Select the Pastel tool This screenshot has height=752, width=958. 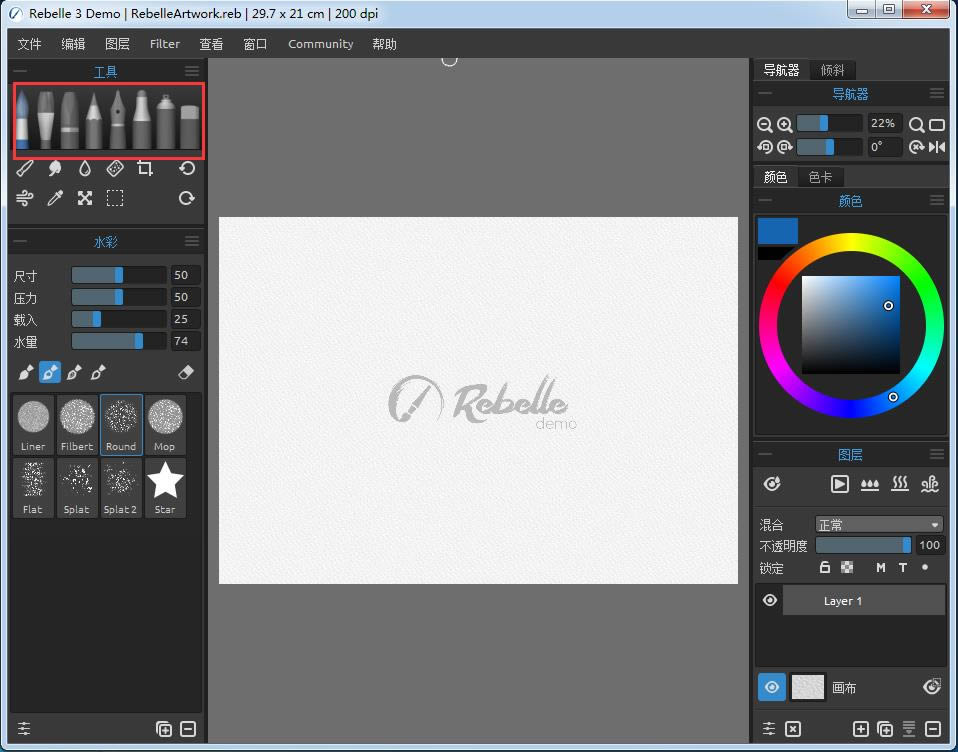tap(70, 119)
